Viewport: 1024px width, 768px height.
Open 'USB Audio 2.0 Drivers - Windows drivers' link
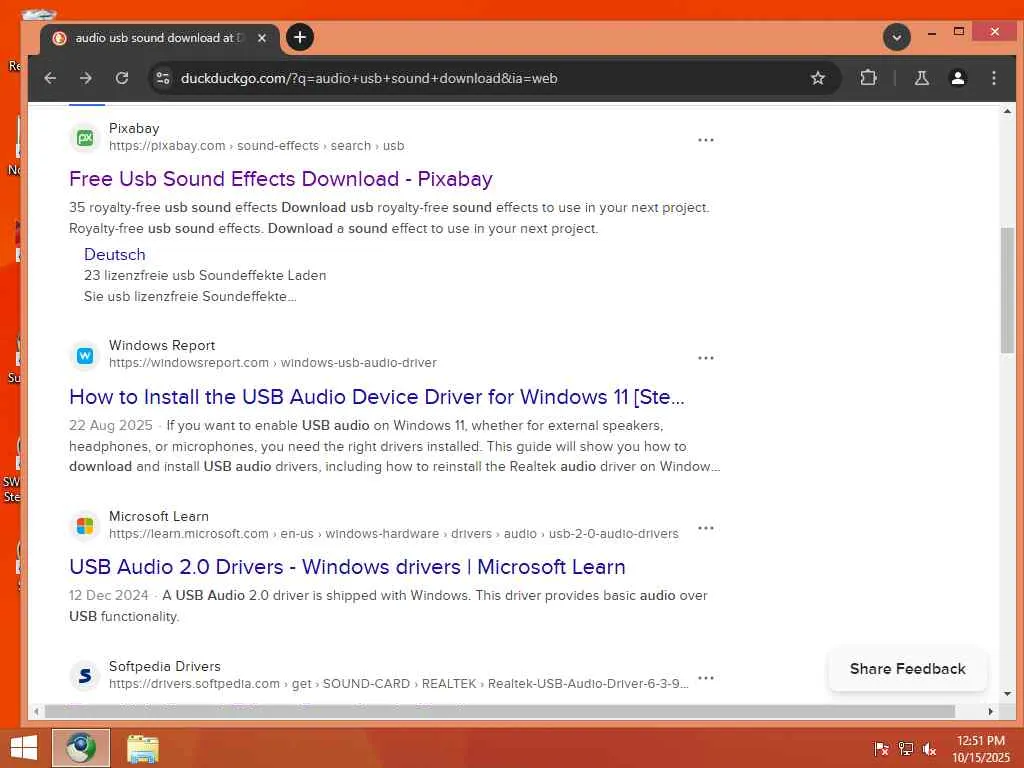347,567
